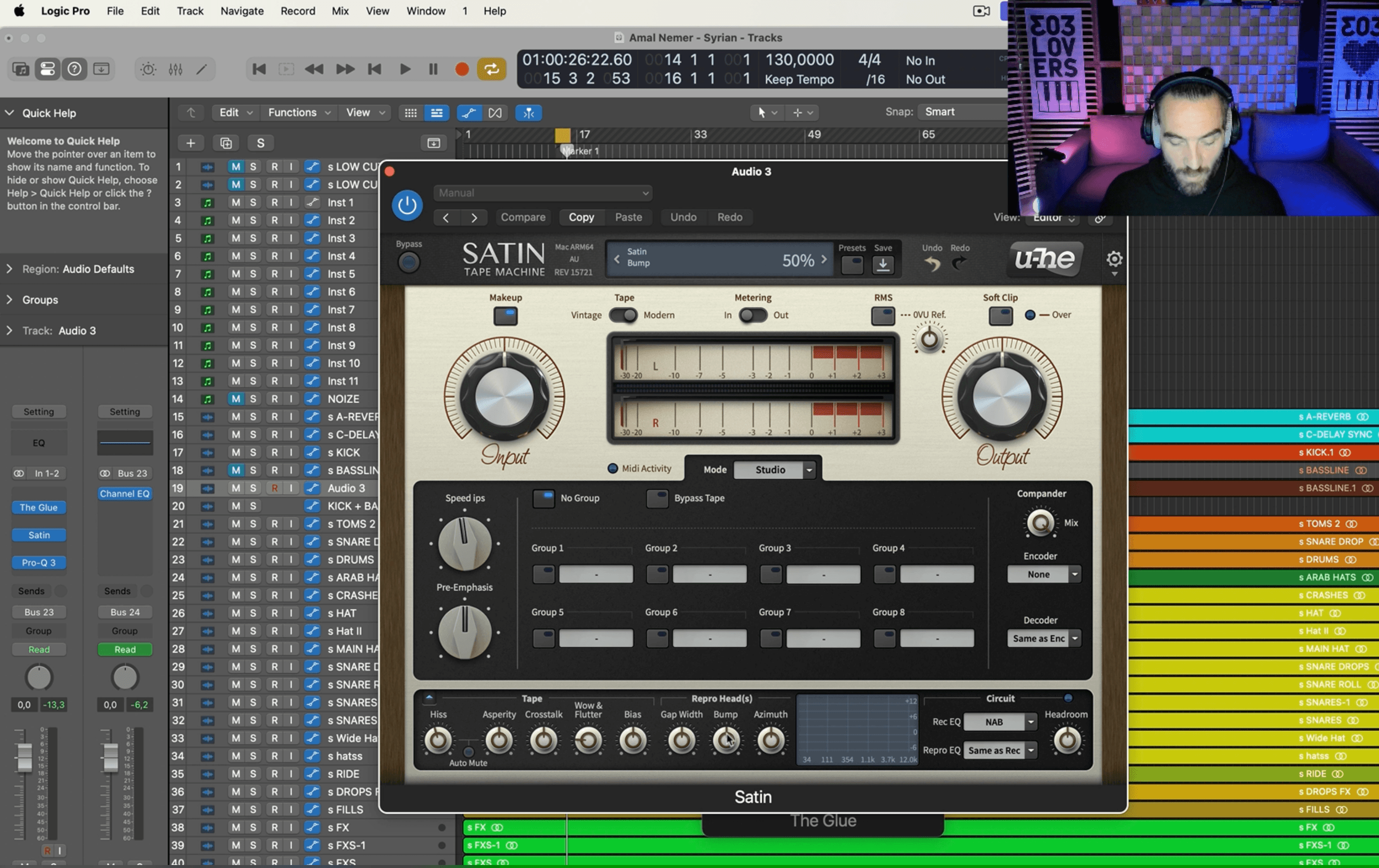Open the Mode Studio dropdown
Image resolution: width=1379 pixels, height=868 pixels.
[774, 470]
